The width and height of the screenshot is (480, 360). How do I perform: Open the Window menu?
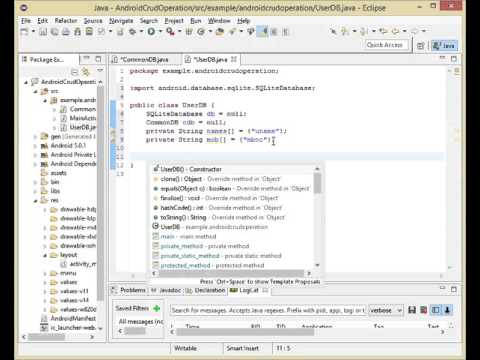219,21
